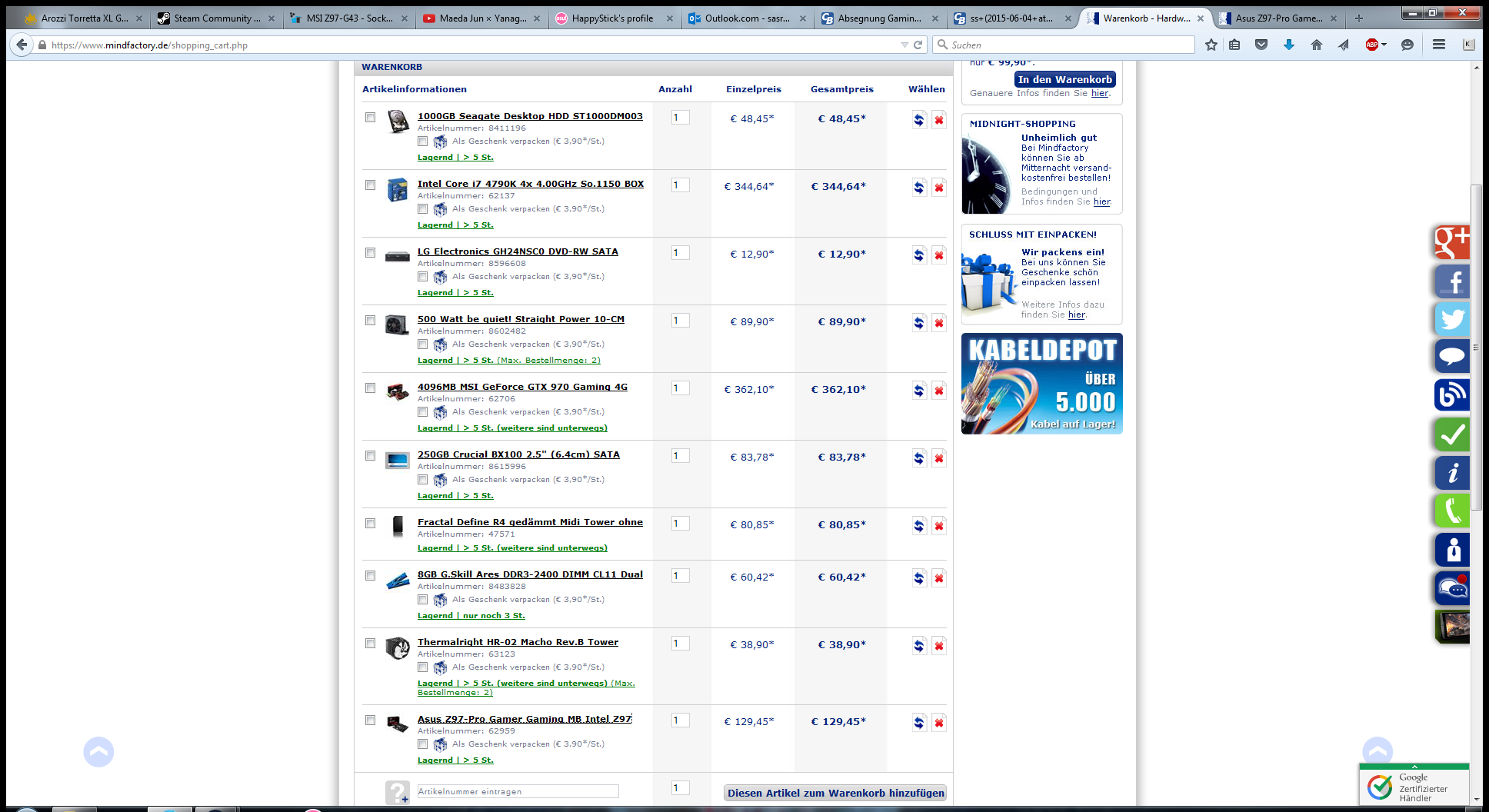The image size is (1489, 812).
Task: Refresh quantity for be quiet! Straight Power row
Action: click(x=919, y=323)
